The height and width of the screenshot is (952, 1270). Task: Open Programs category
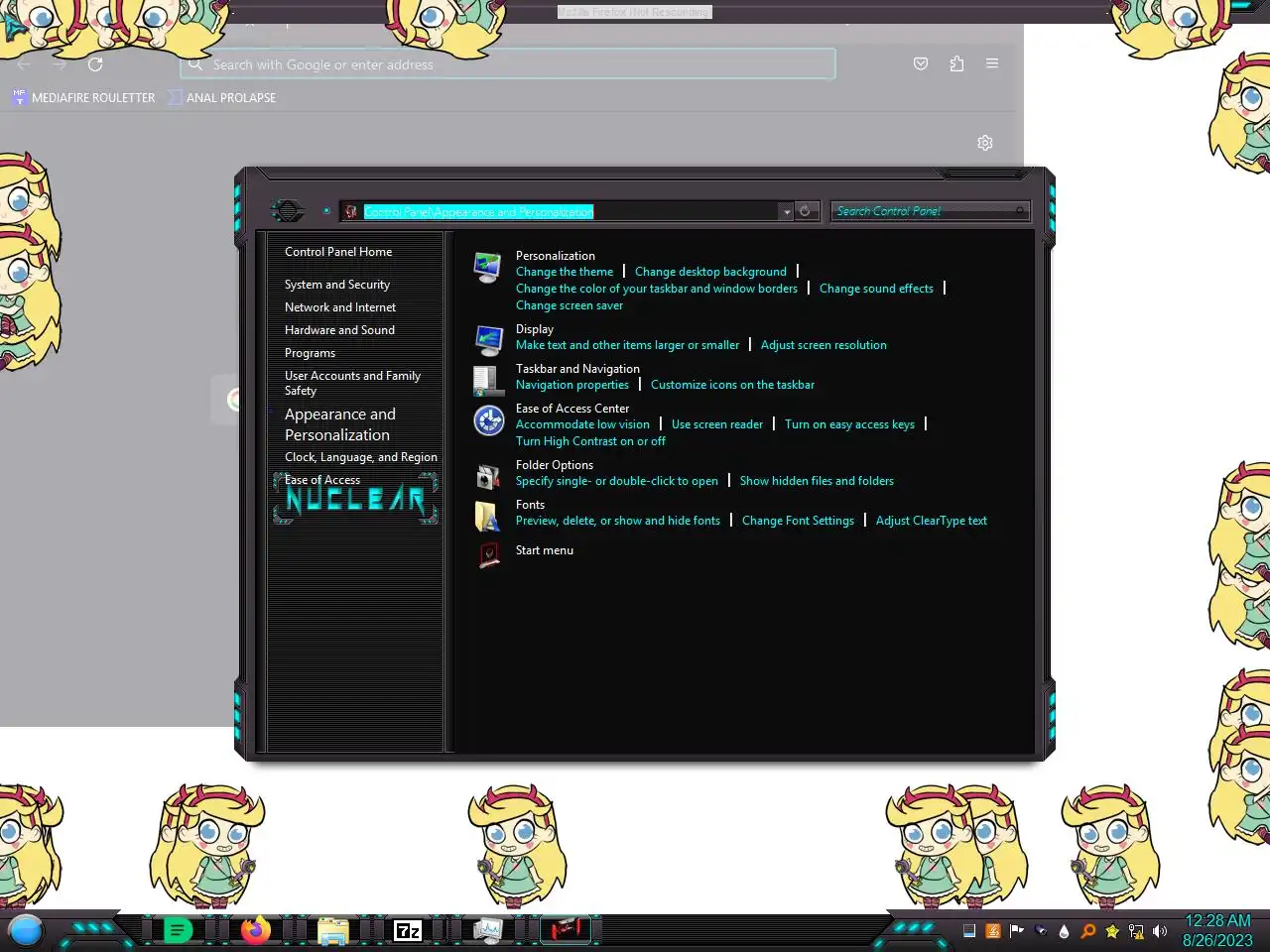point(310,353)
